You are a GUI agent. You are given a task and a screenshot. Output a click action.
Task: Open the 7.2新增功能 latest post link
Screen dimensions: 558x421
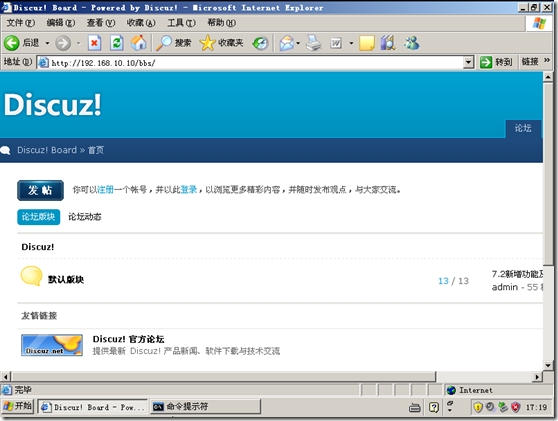pos(517,274)
